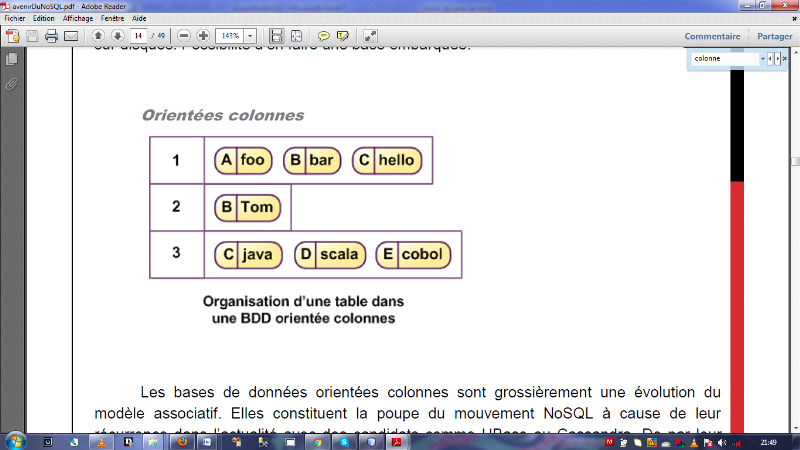Click the vertical scrollbar up arrow

click(795, 52)
